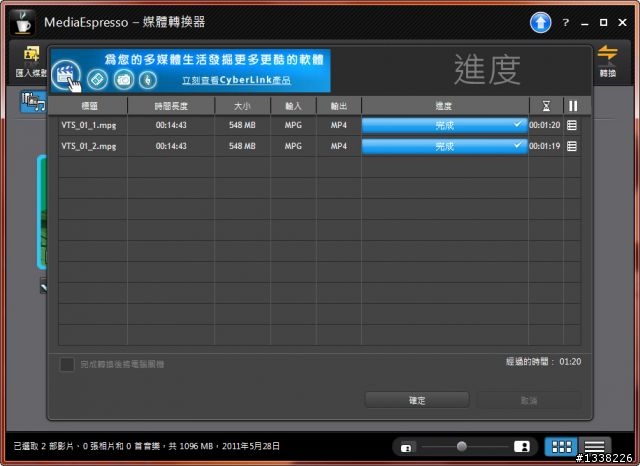Image resolution: width=640 pixels, height=466 pixels.
Task: Click the elapsed time 01:20 label
Action: coord(544,362)
